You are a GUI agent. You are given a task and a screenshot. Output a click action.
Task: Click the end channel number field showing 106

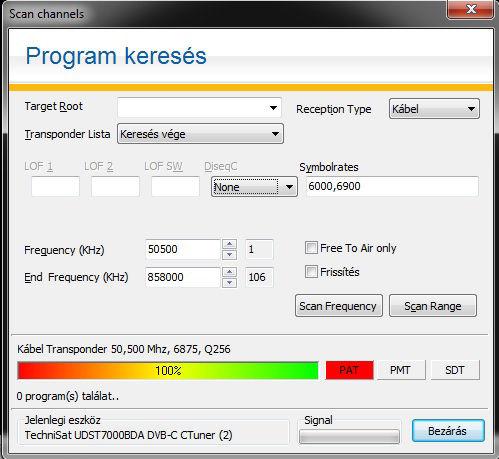[259, 277]
